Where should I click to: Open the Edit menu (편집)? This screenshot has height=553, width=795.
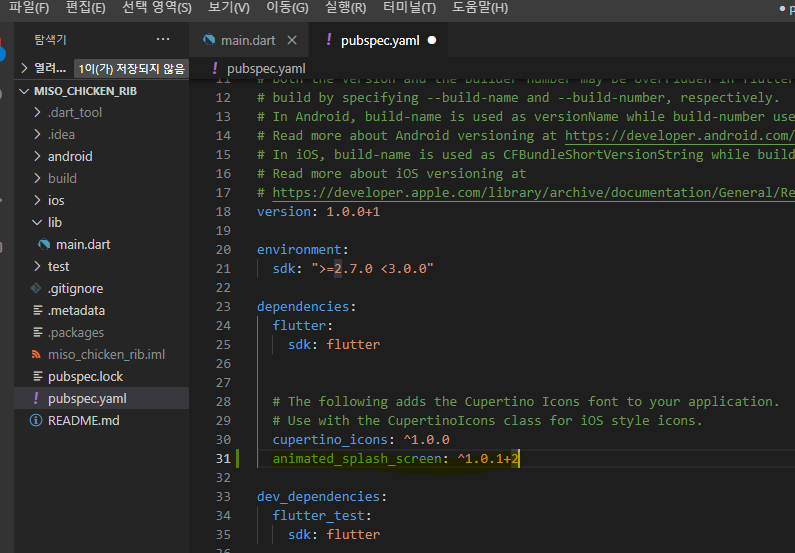[85, 8]
